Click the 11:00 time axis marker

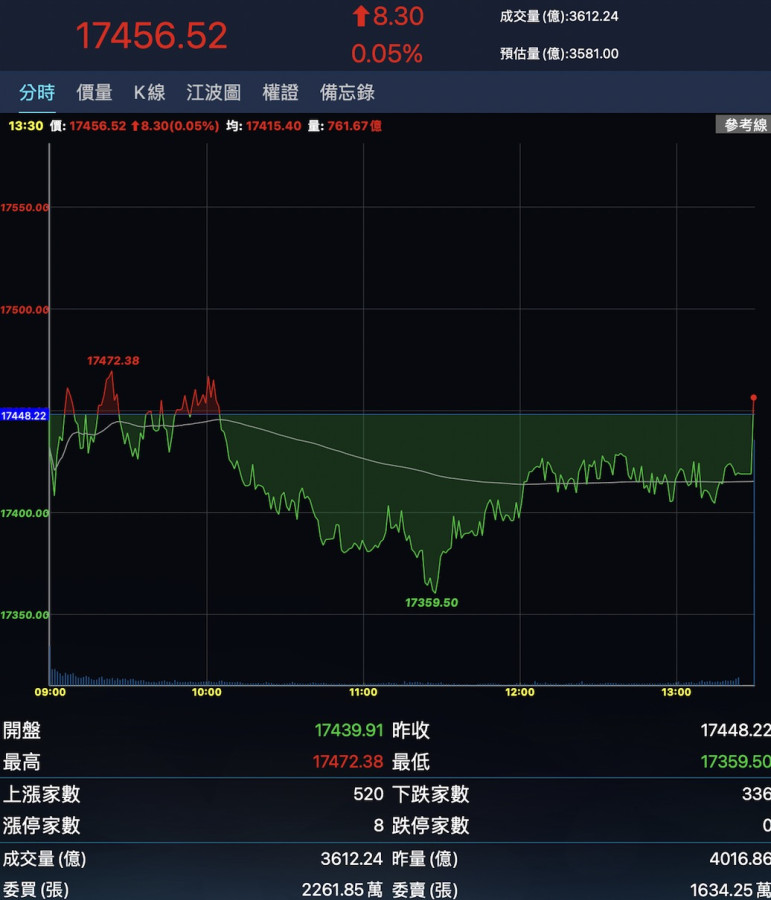click(x=363, y=692)
